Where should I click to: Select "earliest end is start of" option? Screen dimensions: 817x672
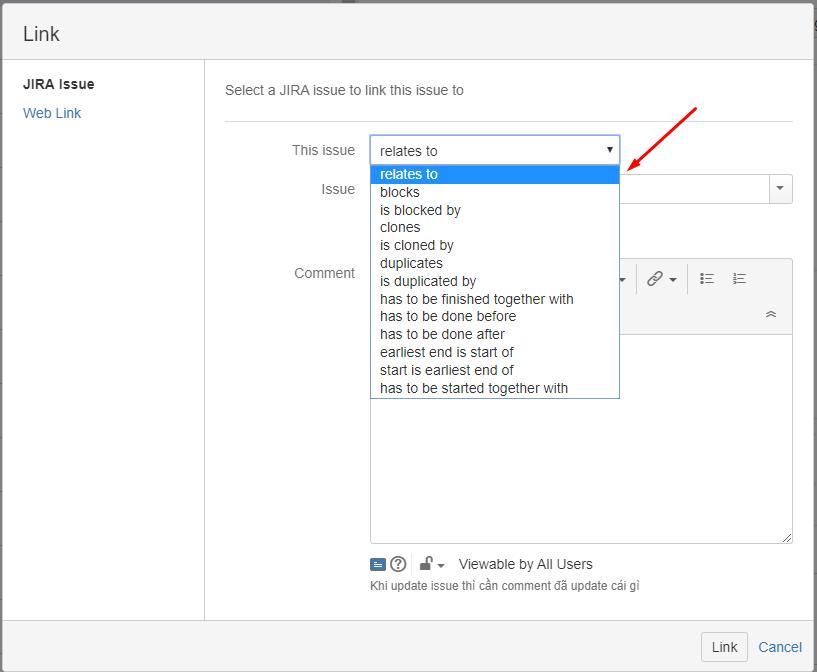(494, 352)
